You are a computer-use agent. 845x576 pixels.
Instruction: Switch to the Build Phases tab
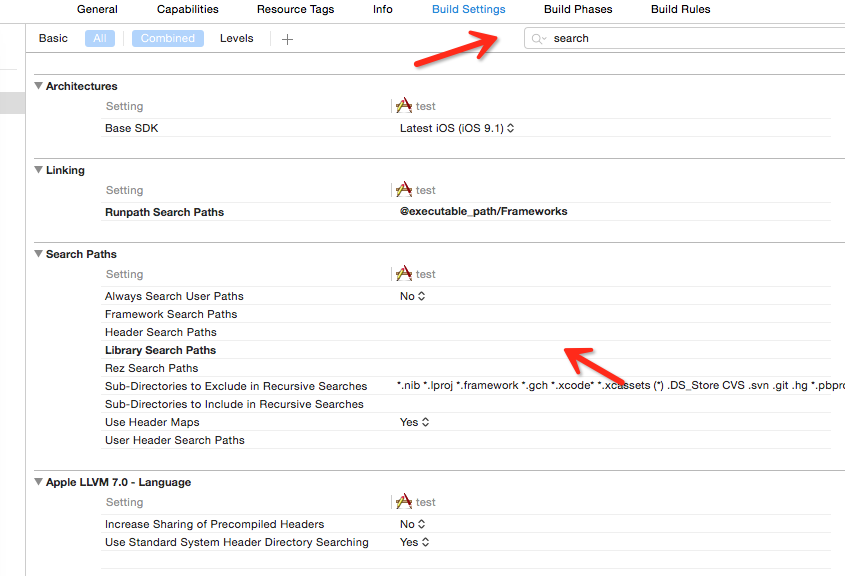(578, 9)
